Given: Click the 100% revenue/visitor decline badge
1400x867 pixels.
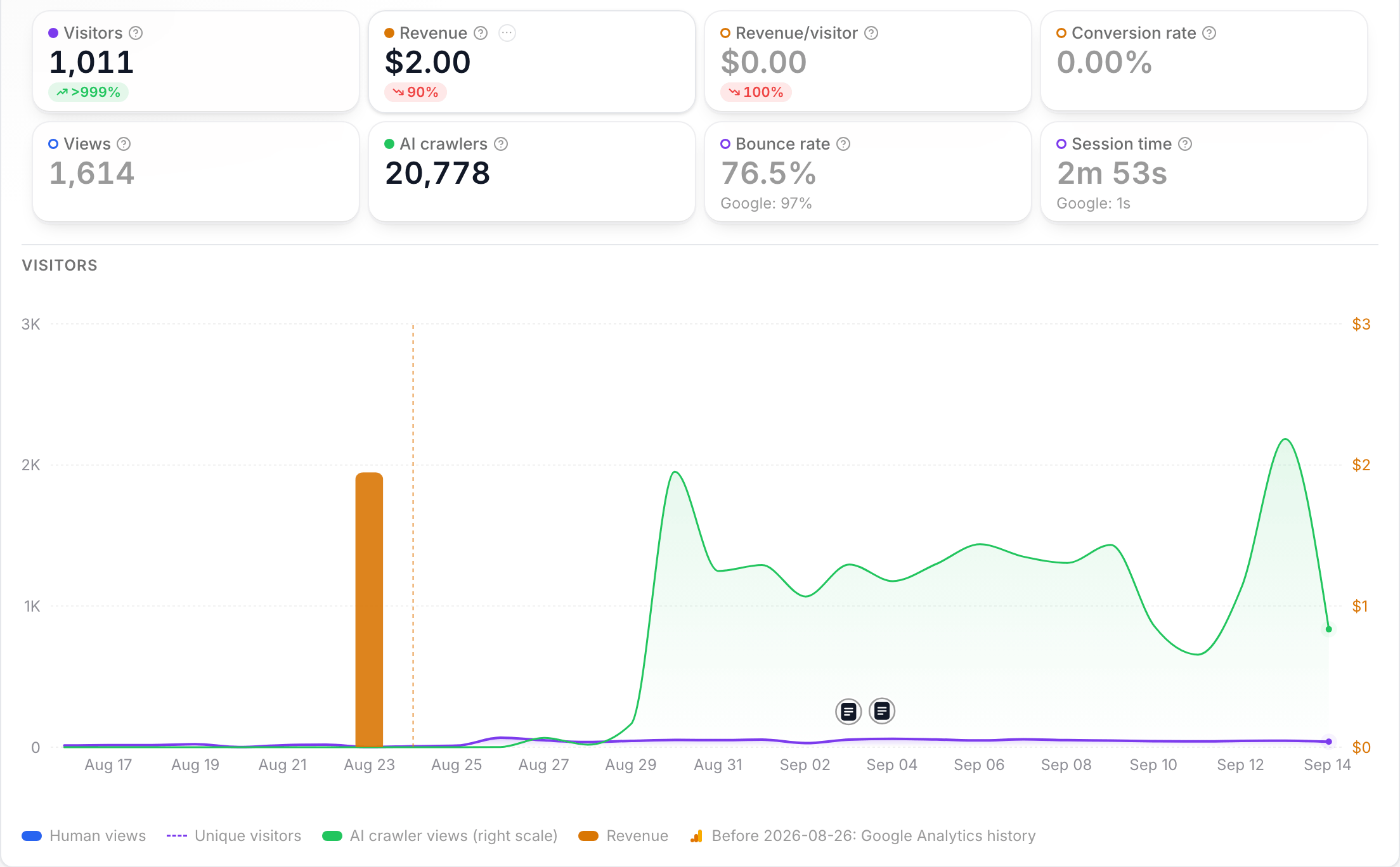Looking at the screenshot, I should point(756,93).
